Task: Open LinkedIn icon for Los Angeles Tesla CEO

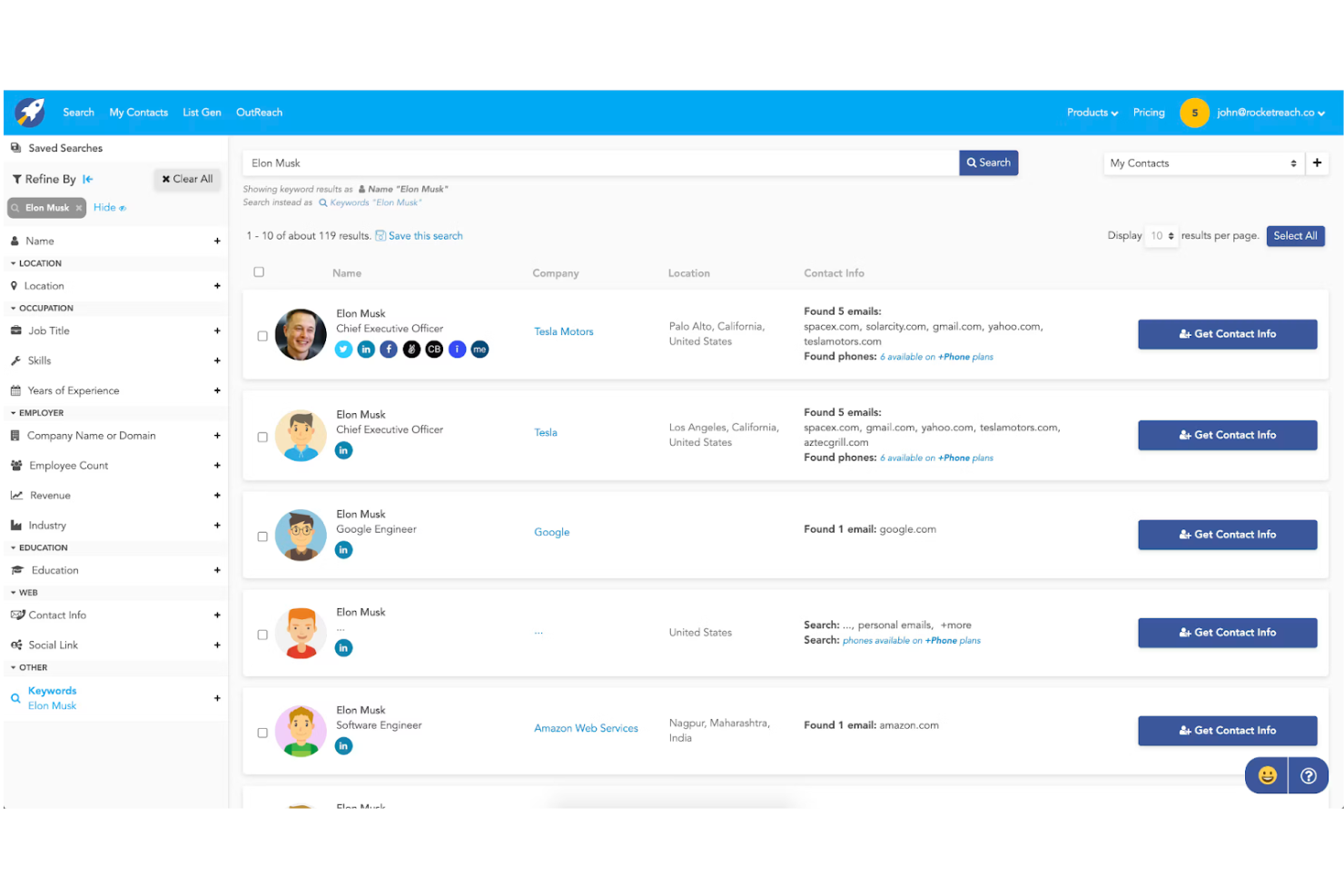Action: click(x=343, y=450)
